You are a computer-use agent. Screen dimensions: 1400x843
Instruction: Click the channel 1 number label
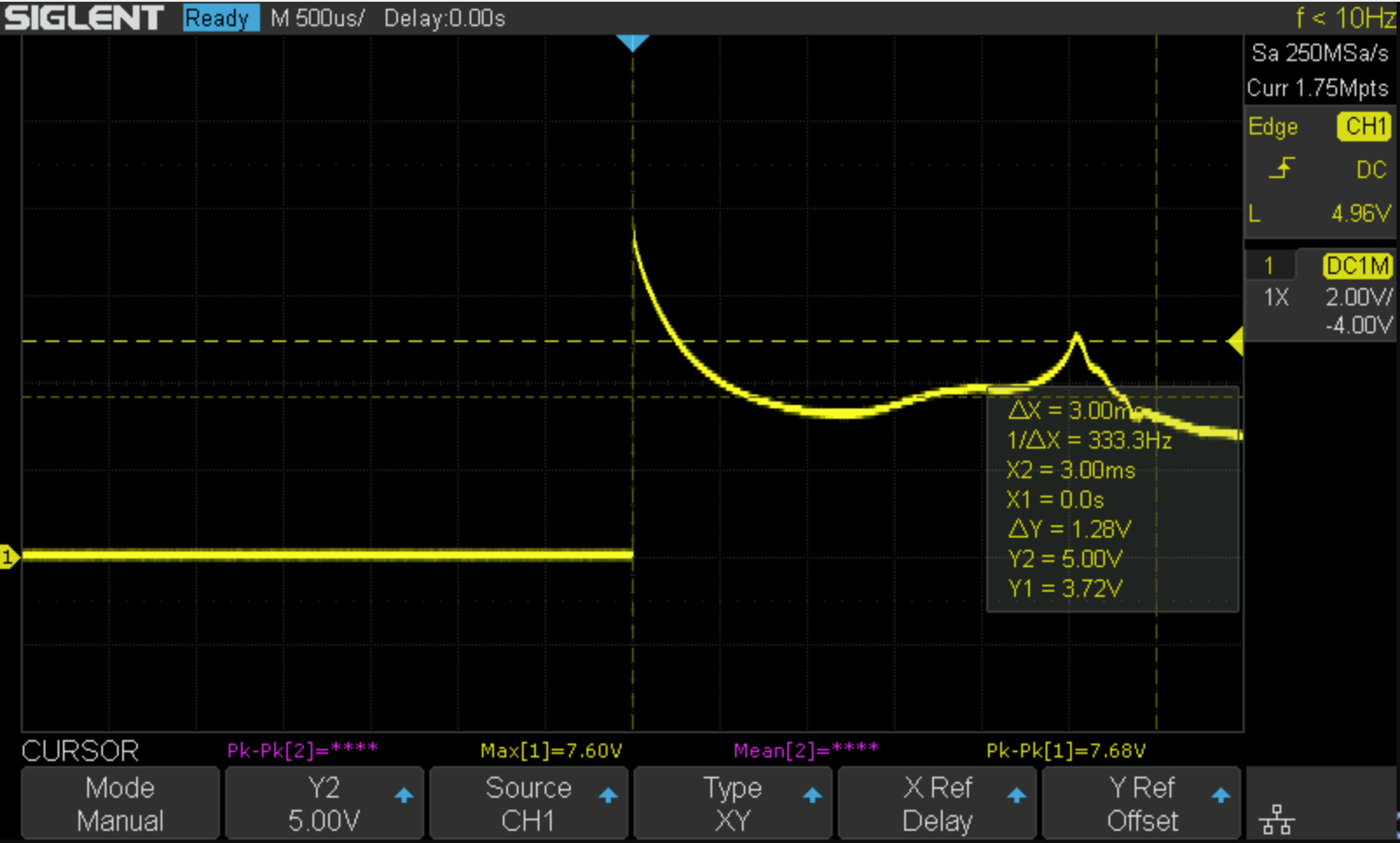click(1268, 266)
